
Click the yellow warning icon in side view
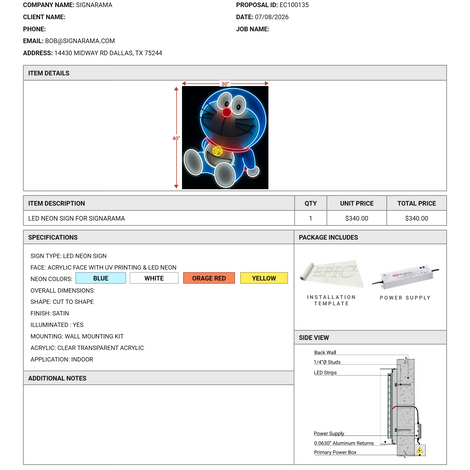pos(420,451)
